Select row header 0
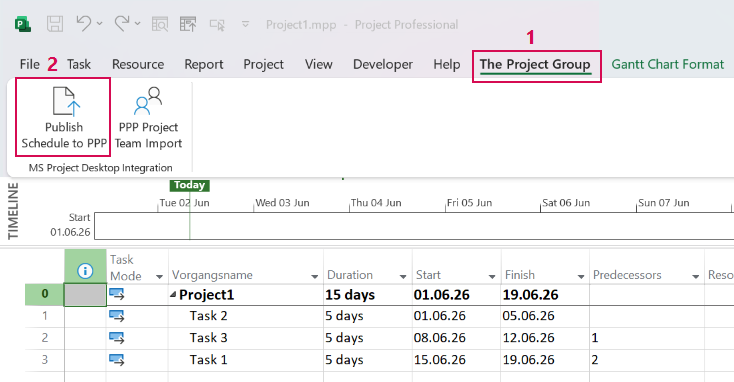Image resolution: width=734 pixels, height=382 pixels. tap(44, 294)
